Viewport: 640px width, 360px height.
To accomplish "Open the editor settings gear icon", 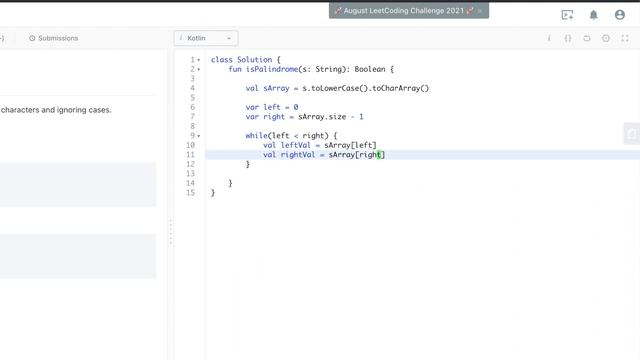I will [x=606, y=38].
